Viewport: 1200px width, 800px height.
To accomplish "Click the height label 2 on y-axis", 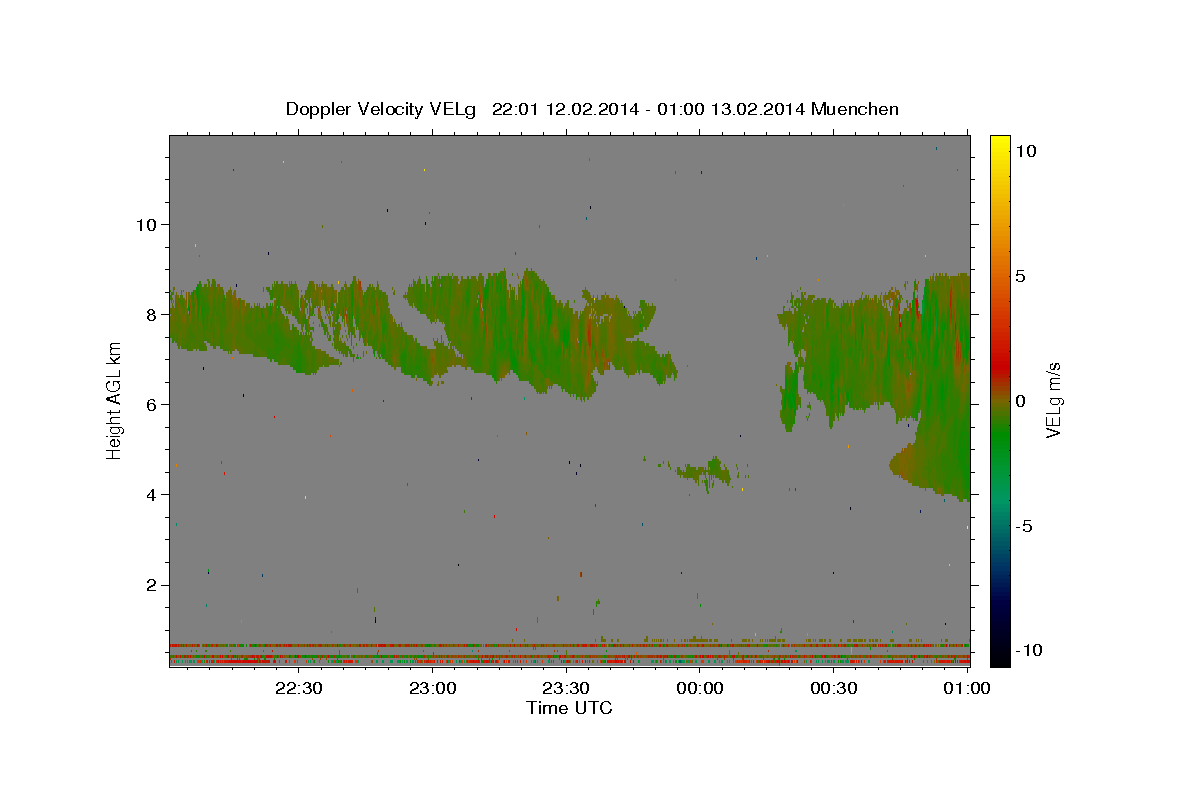I will (x=150, y=585).
